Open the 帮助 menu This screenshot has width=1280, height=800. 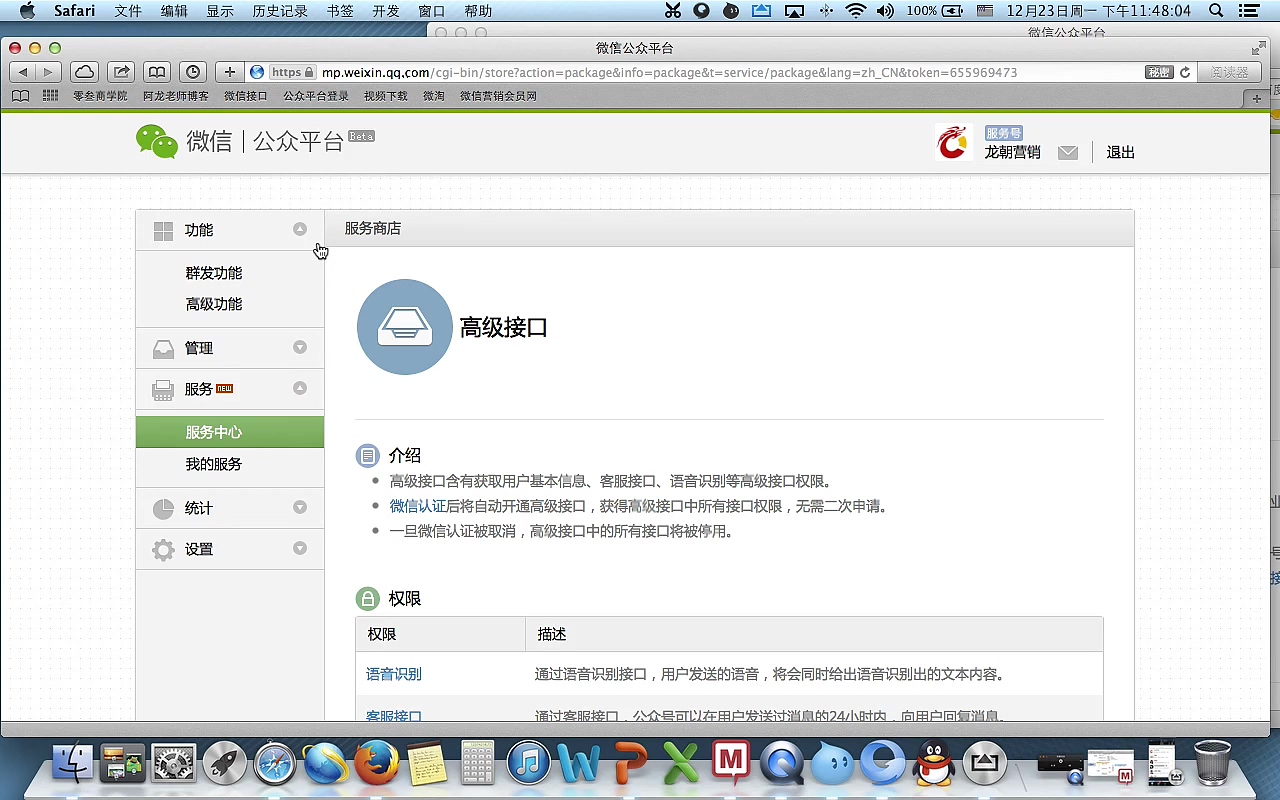[x=478, y=11]
